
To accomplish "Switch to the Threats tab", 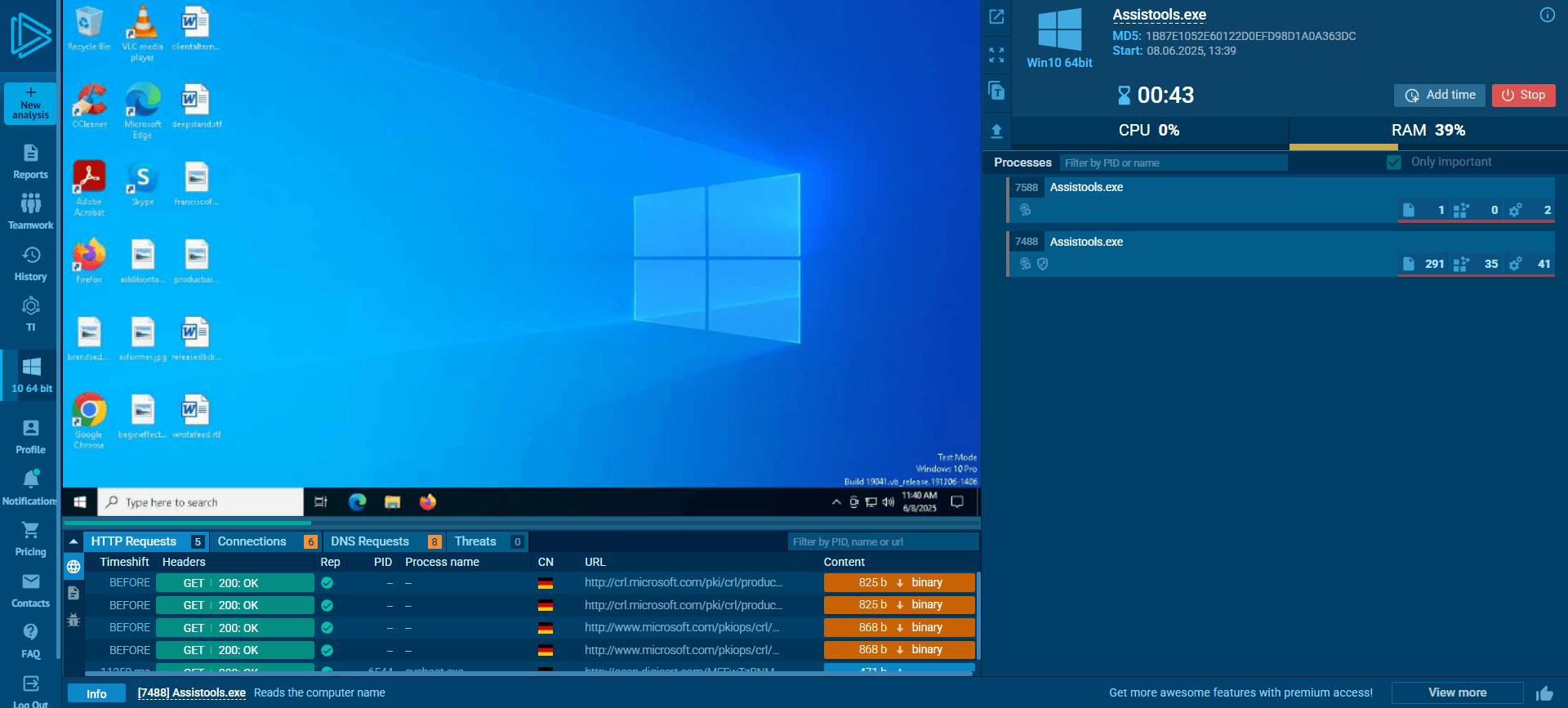I will tap(488, 541).
